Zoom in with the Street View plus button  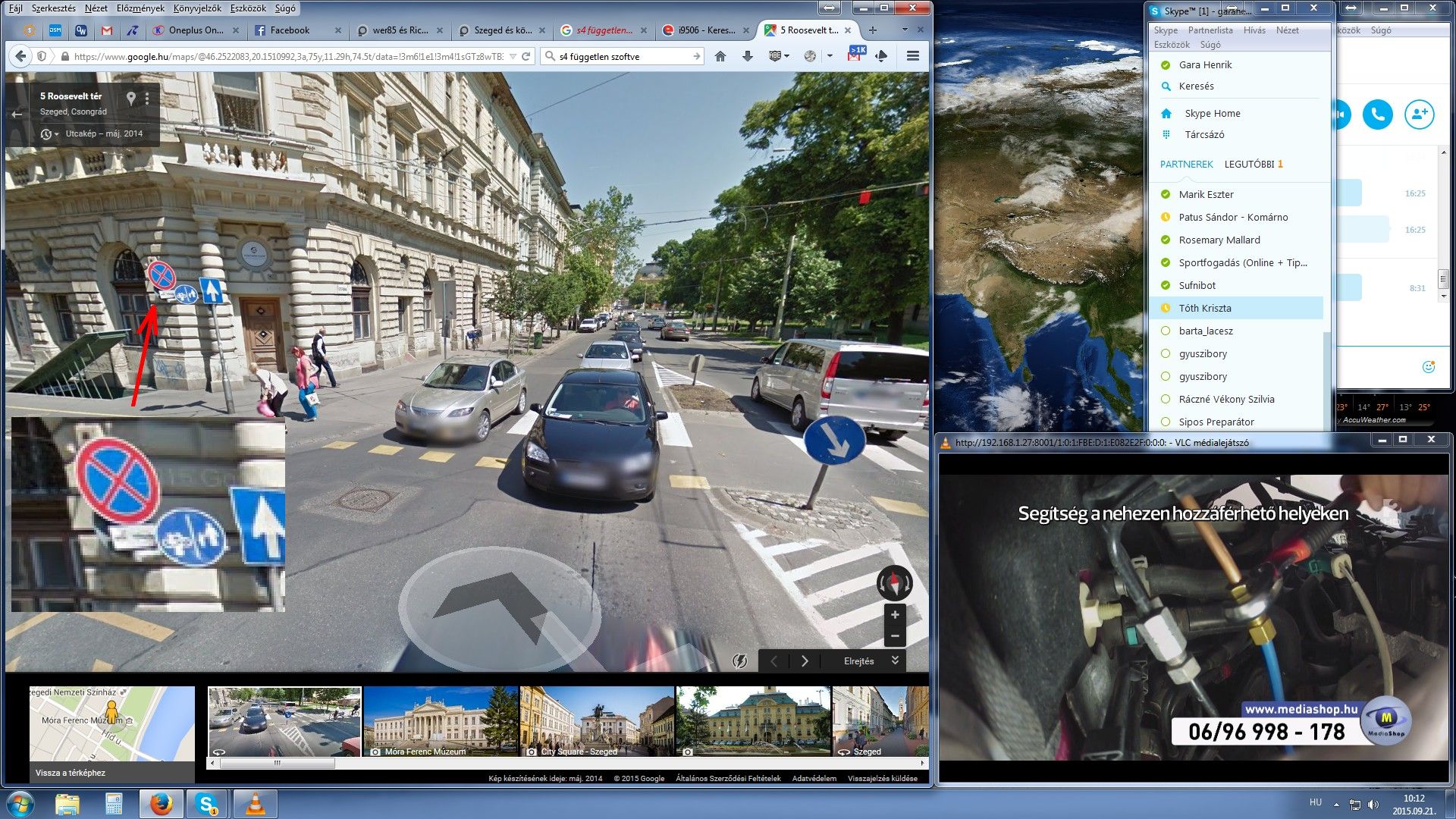click(895, 615)
